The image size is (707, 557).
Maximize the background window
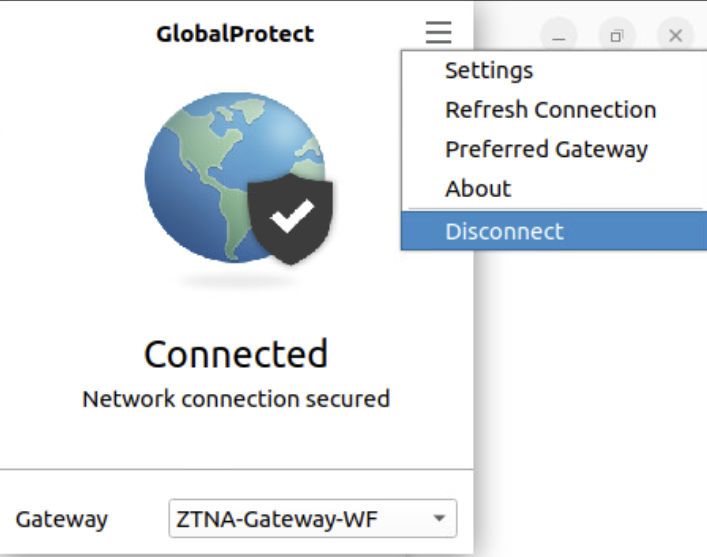pos(617,36)
